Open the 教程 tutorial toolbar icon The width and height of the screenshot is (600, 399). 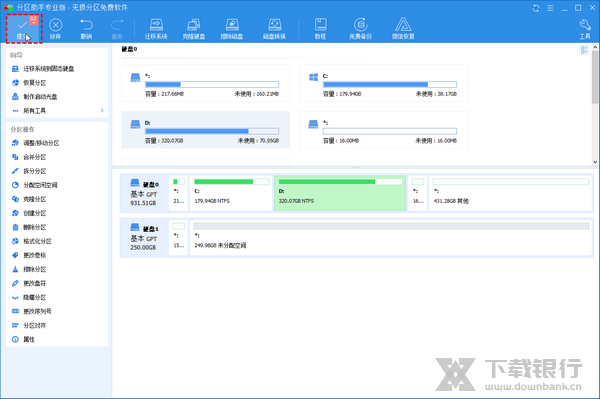point(320,29)
